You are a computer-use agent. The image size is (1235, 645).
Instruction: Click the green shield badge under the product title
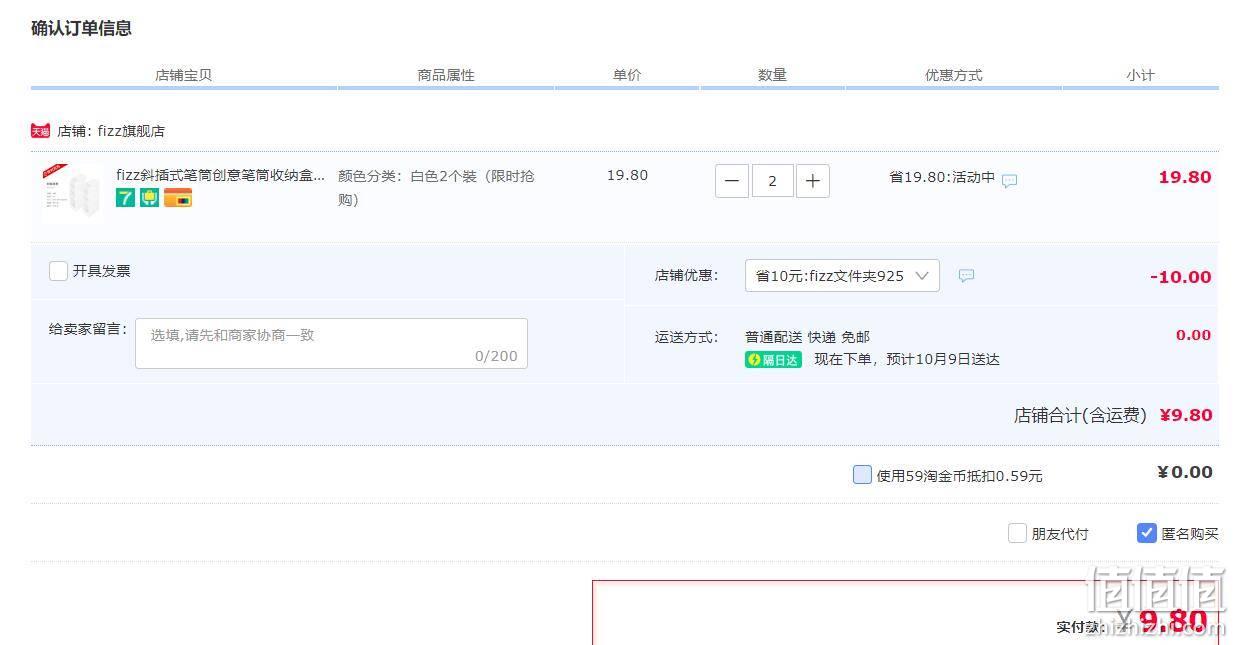pos(150,198)
